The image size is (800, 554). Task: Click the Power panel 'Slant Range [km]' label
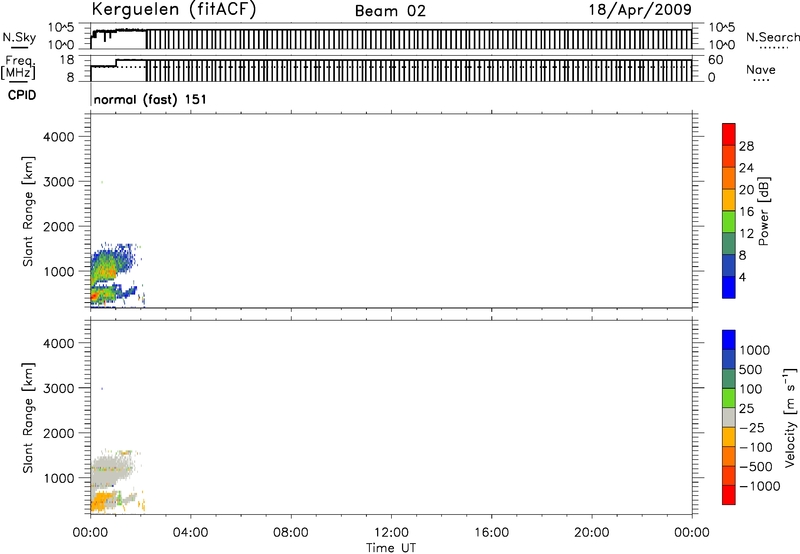pos(28,211)
